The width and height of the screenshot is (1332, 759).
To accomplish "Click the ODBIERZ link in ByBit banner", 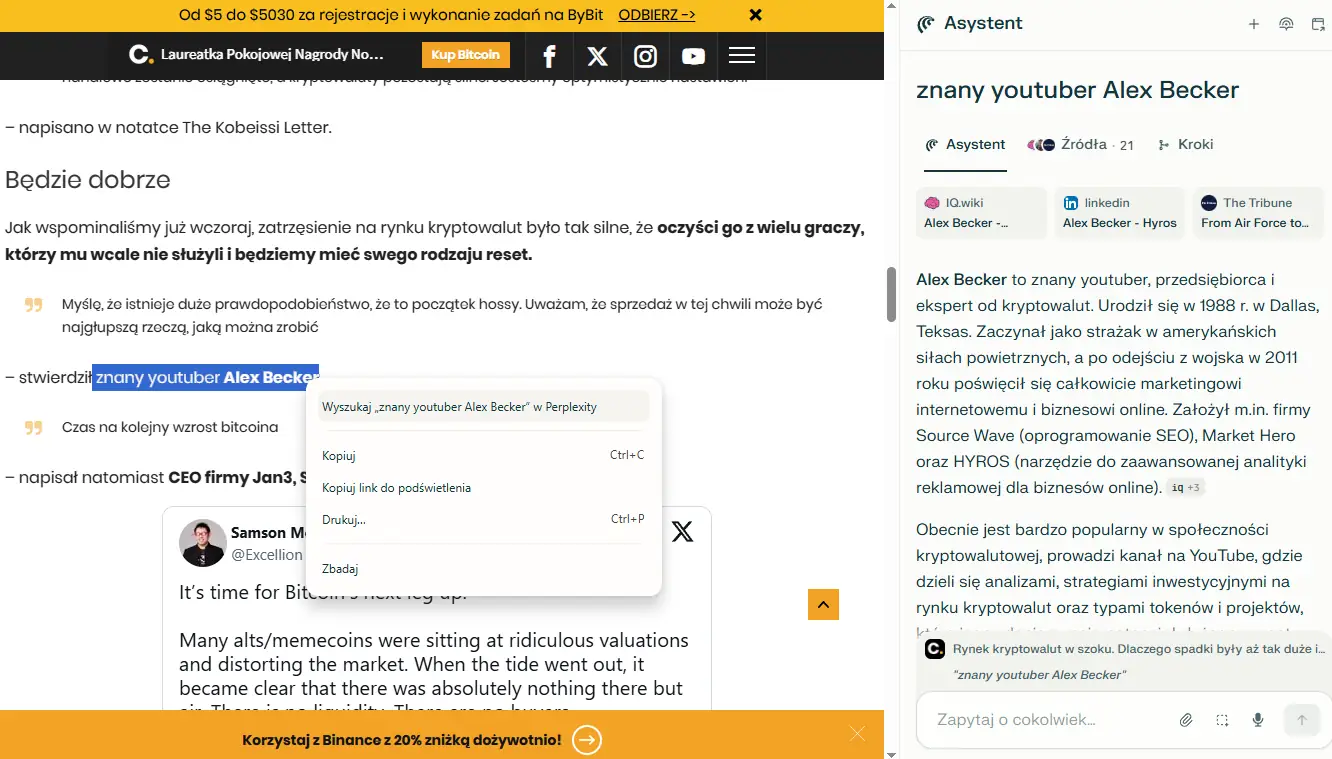I will click(657, 15).
